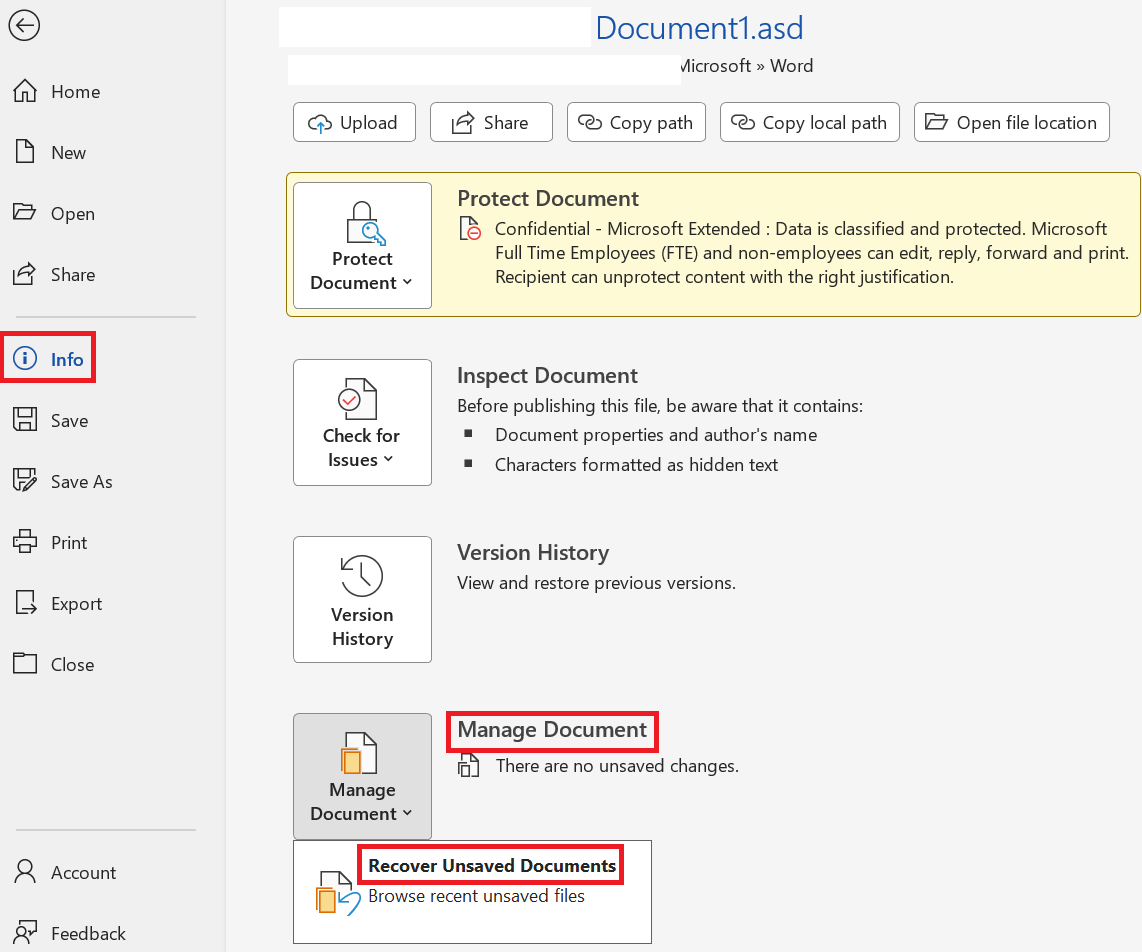The image size is (1142, 952).
Task: Click the Upload button label
Action: (x=369, y=123)
